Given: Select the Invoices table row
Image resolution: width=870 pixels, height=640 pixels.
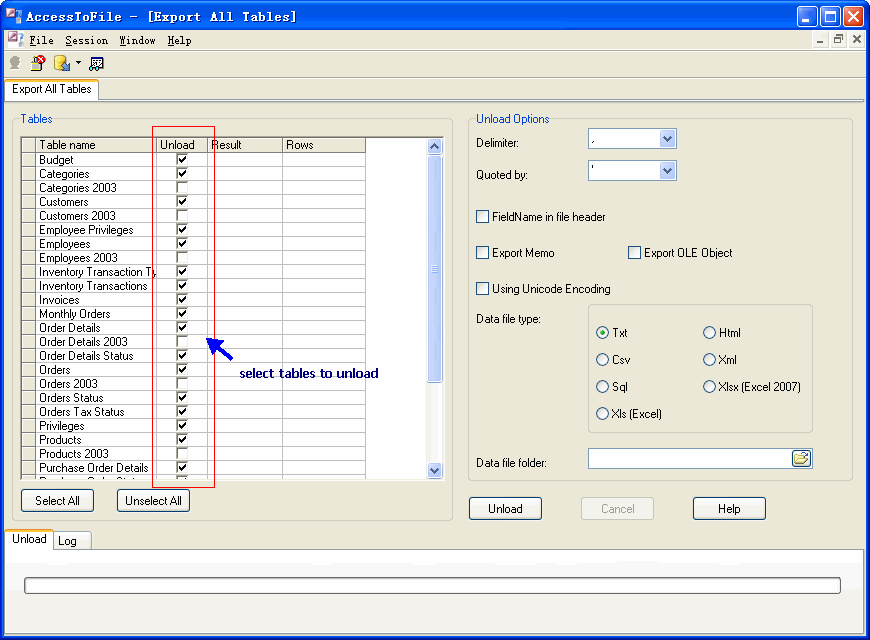Looking at the screenshot, I should pyautogui.click(x=193, y=300).
